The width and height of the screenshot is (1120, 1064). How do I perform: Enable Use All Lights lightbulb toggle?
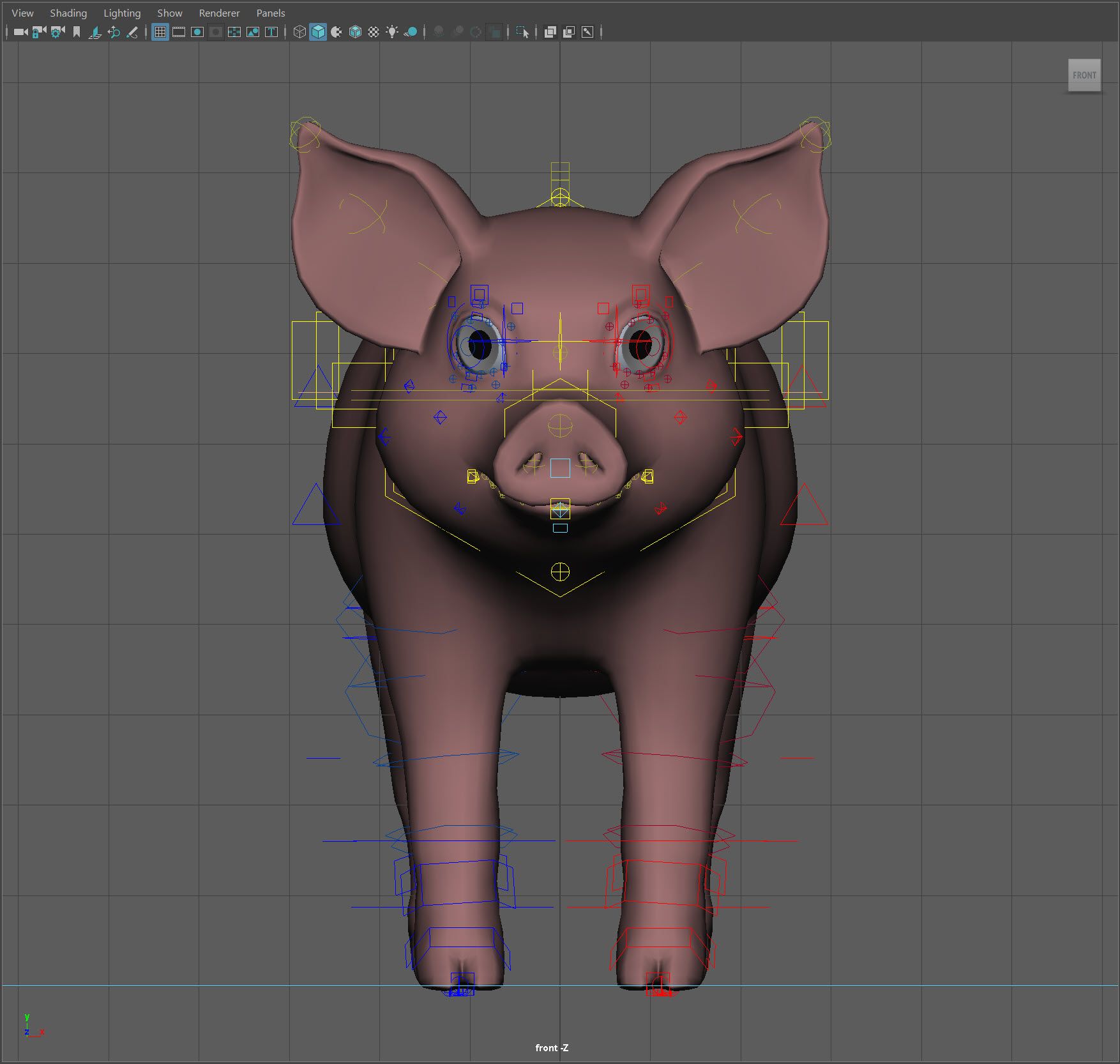point(392,32)
